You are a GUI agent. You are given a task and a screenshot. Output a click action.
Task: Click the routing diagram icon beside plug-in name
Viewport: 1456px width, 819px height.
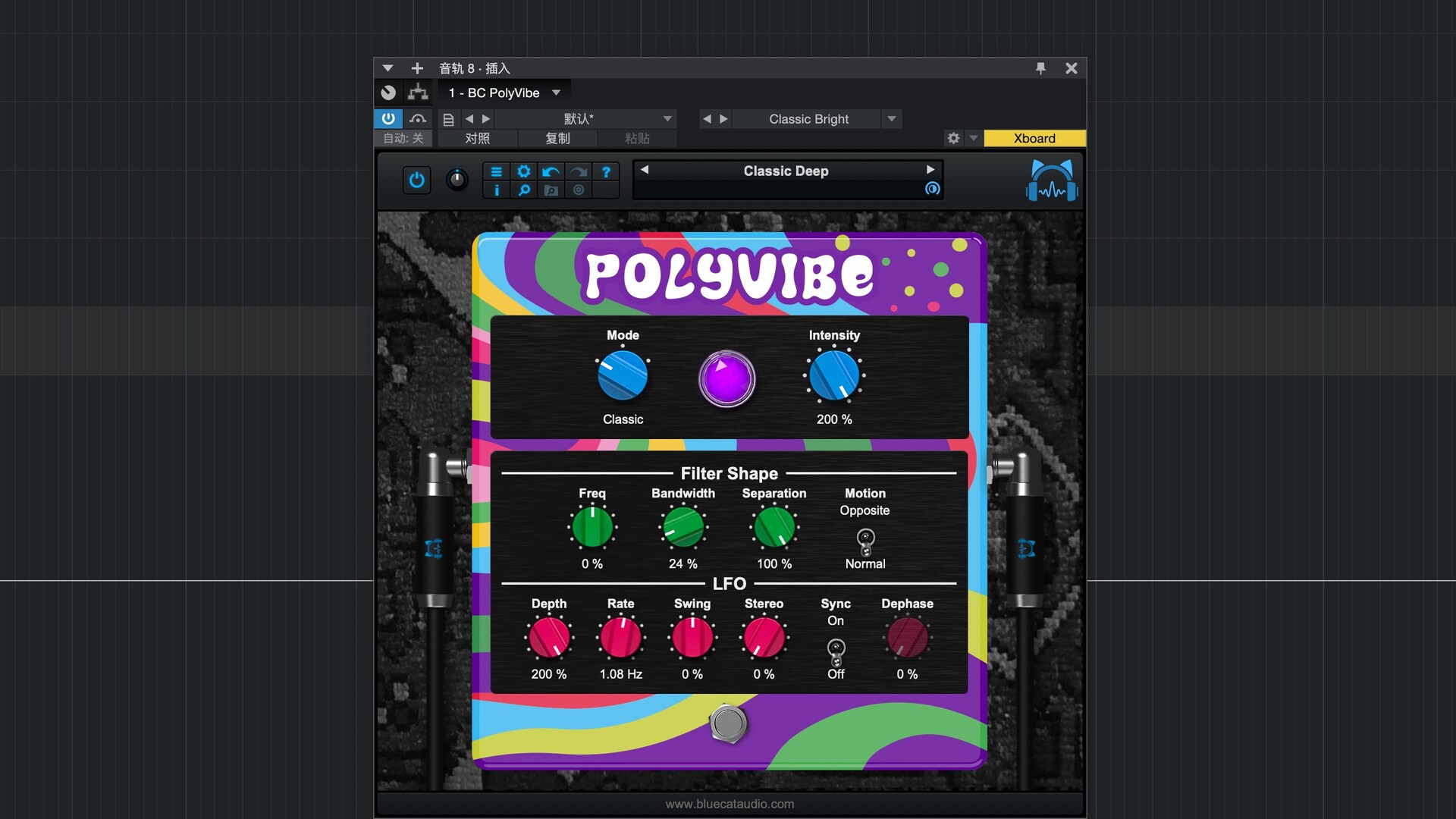click(418, 93)
